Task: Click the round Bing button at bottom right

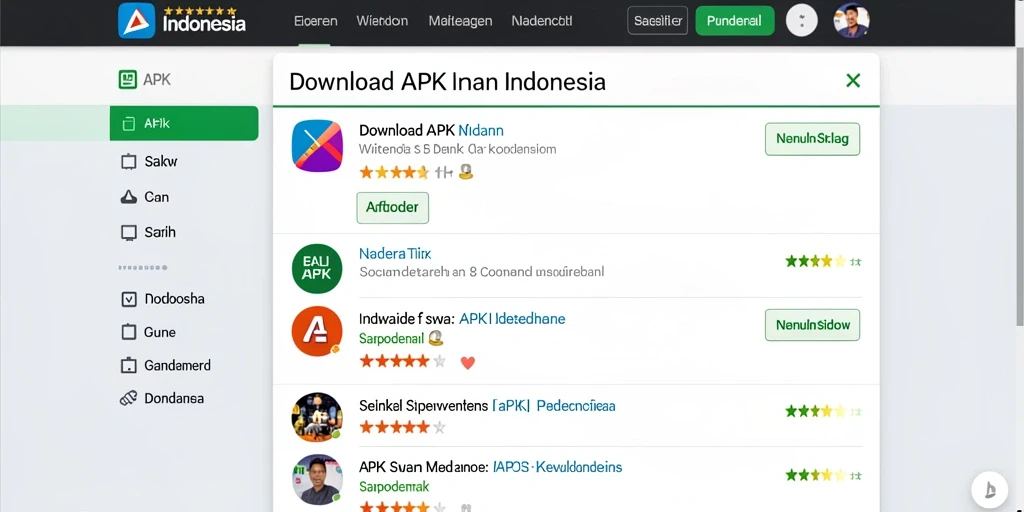Action: pyautogui.click(x=990, y=489)
